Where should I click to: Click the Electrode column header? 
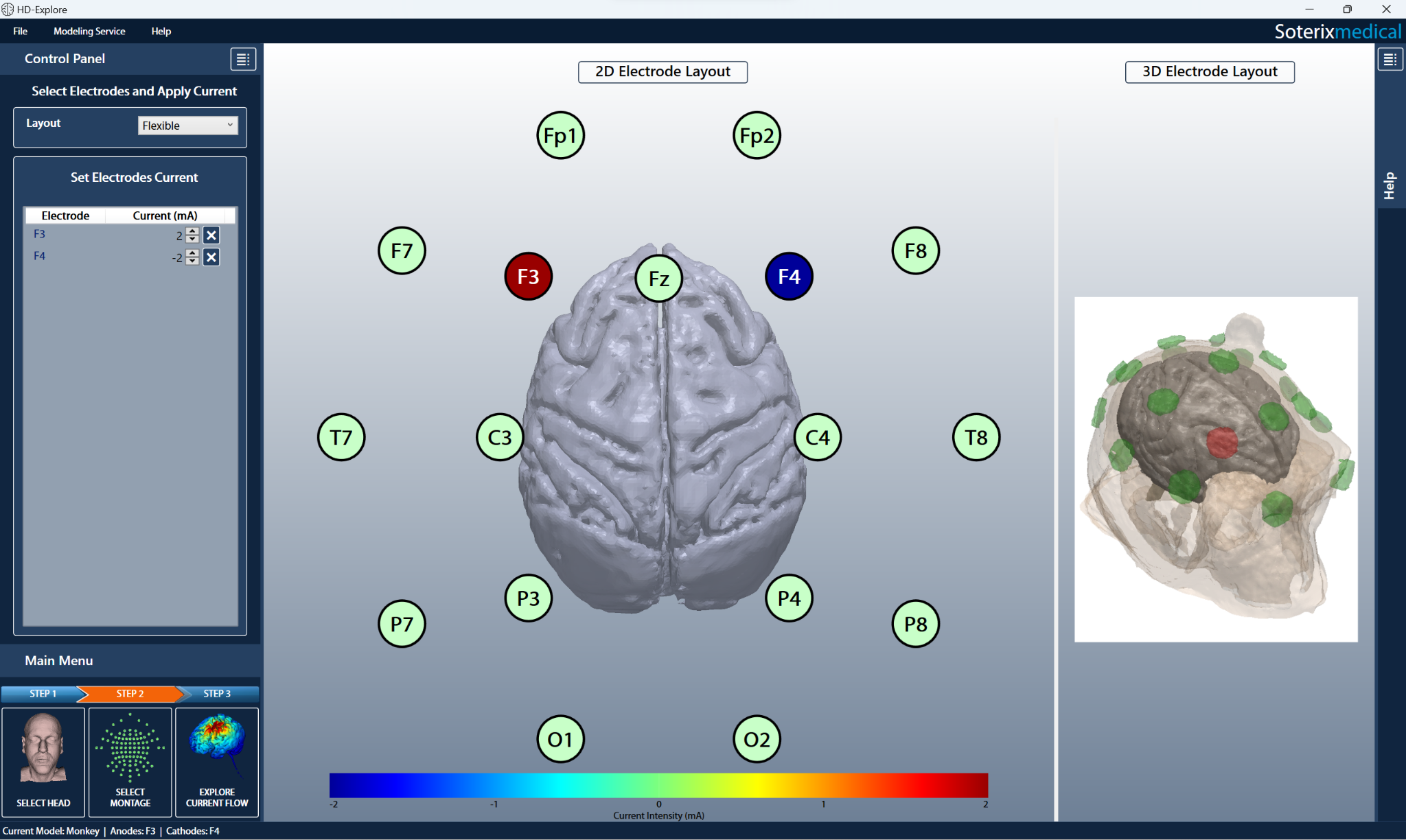click(x=65, y=215)
